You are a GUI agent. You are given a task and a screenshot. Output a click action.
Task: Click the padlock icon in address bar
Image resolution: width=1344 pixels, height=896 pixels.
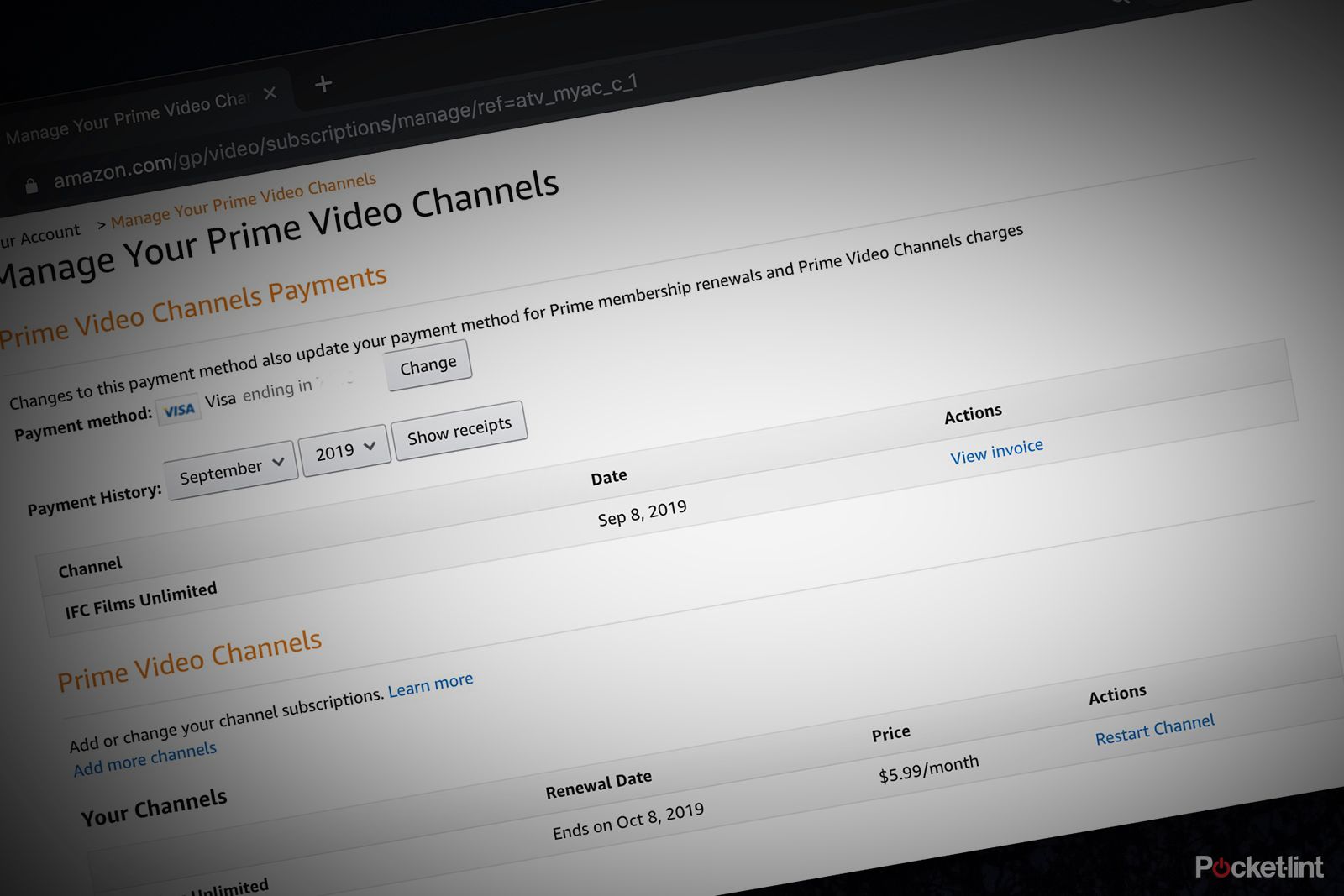32,186
